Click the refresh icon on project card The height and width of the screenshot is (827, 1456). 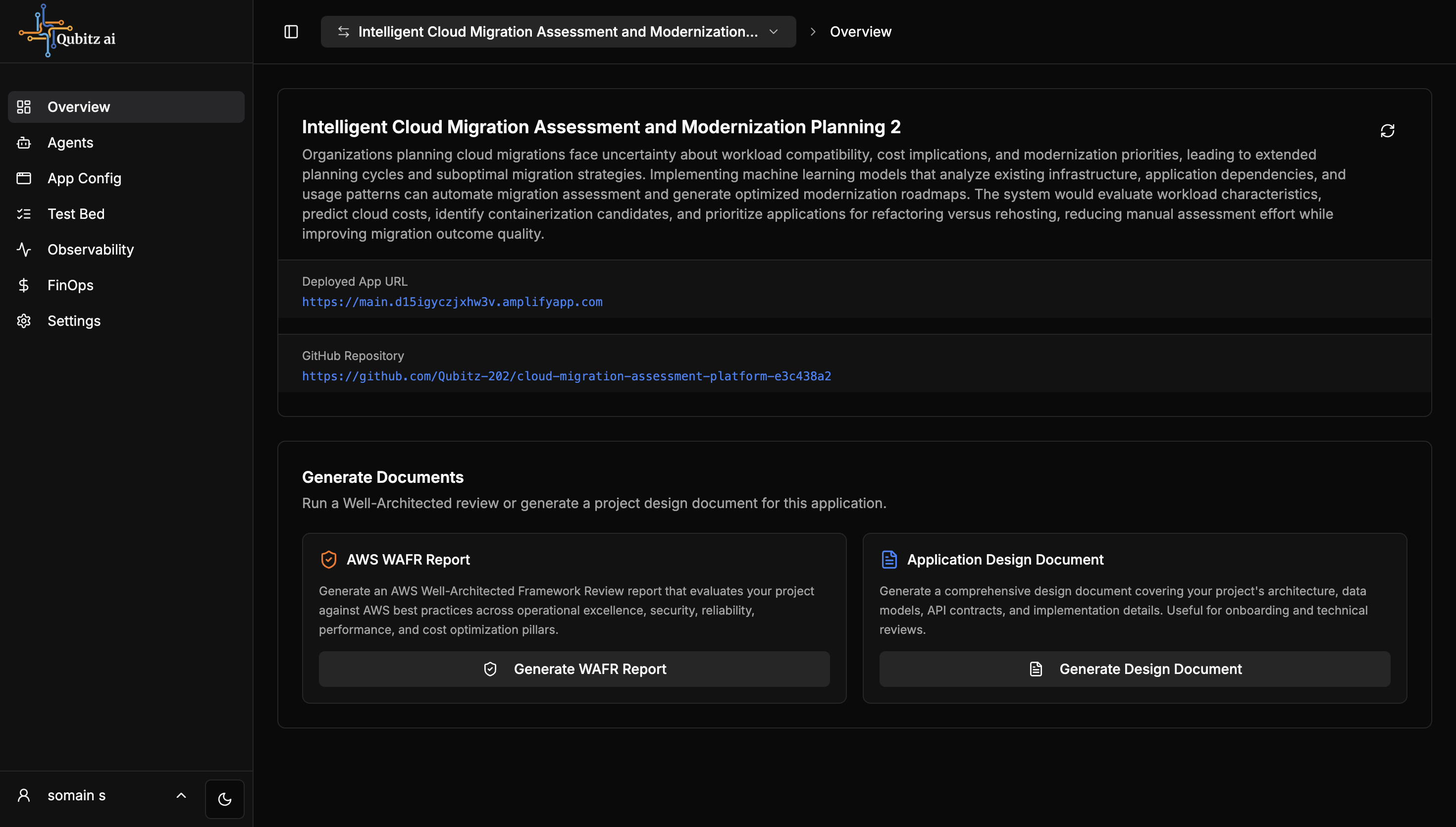click(x=1387, y=131)
